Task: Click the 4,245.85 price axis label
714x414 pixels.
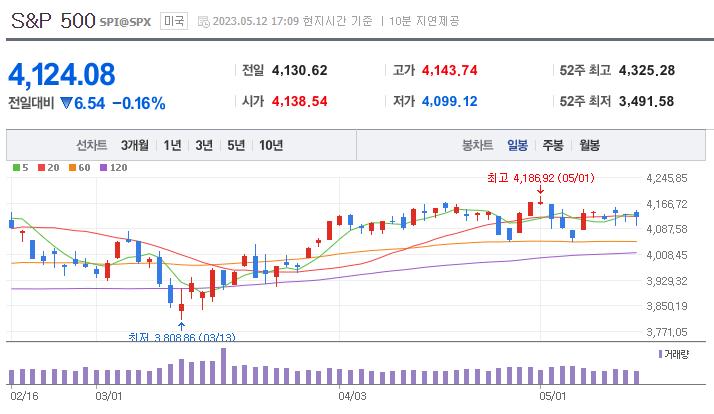Action: 667,178
